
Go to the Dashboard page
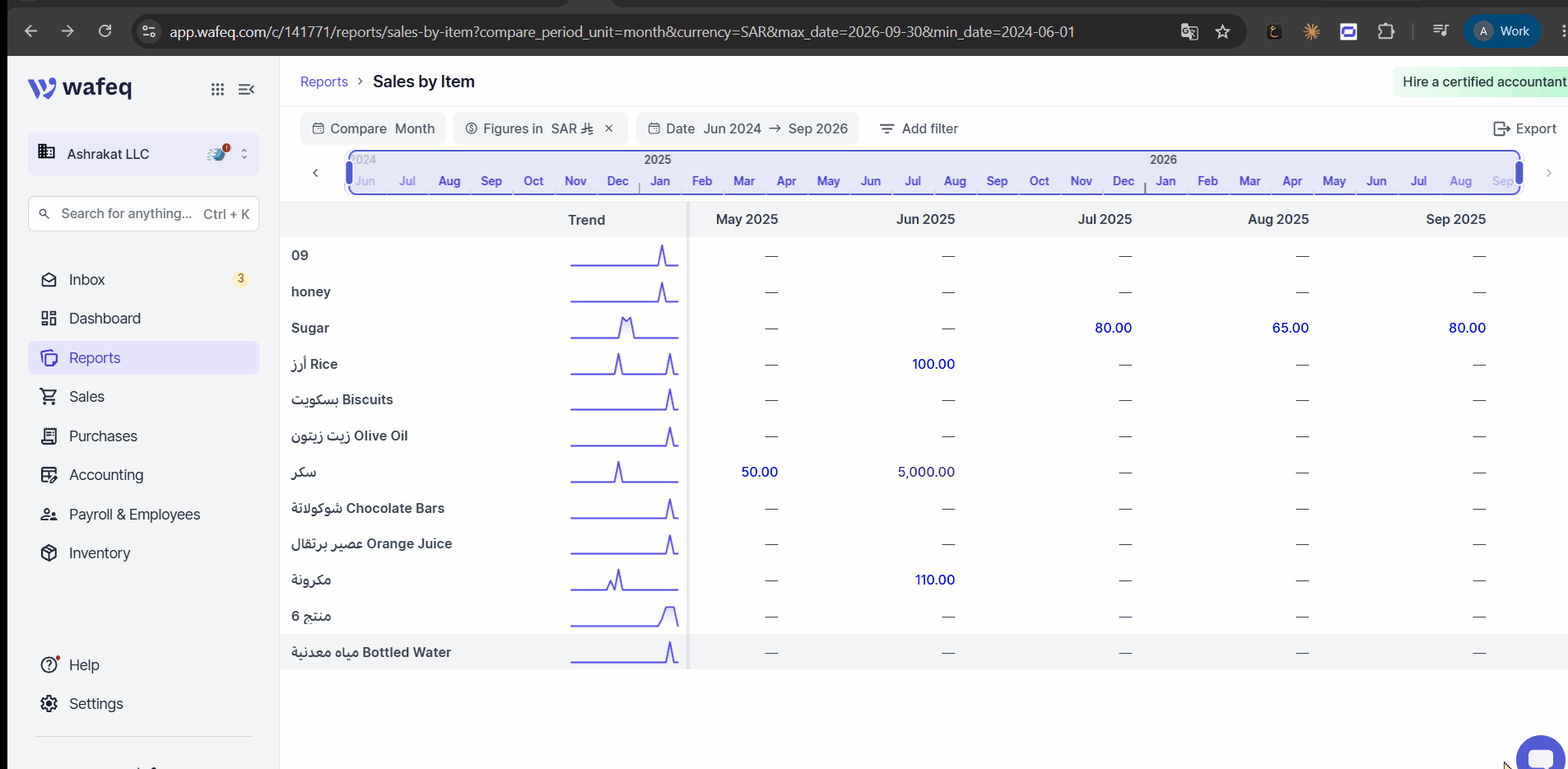143,319
